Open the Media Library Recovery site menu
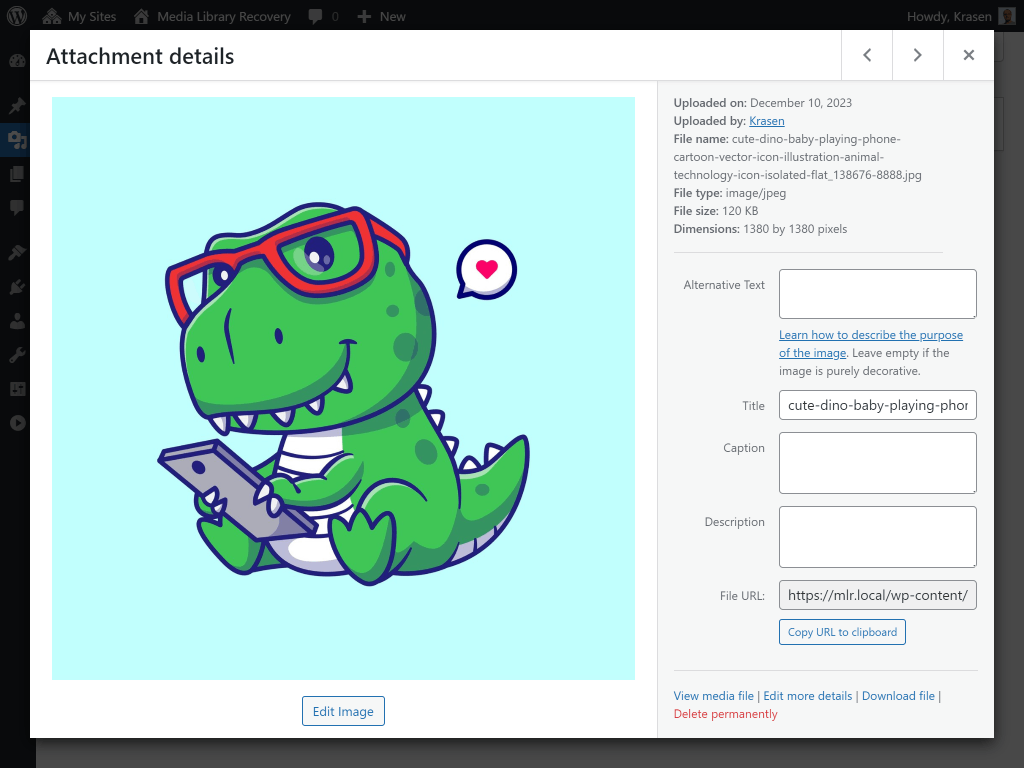 (x=212, y=16)
